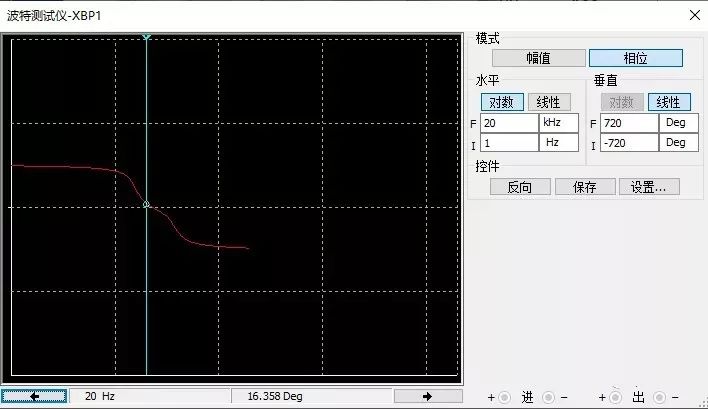Close the 波特测试仪-XBP1 window
Viewport: 708px width, 409px height.
coord(695,15)
